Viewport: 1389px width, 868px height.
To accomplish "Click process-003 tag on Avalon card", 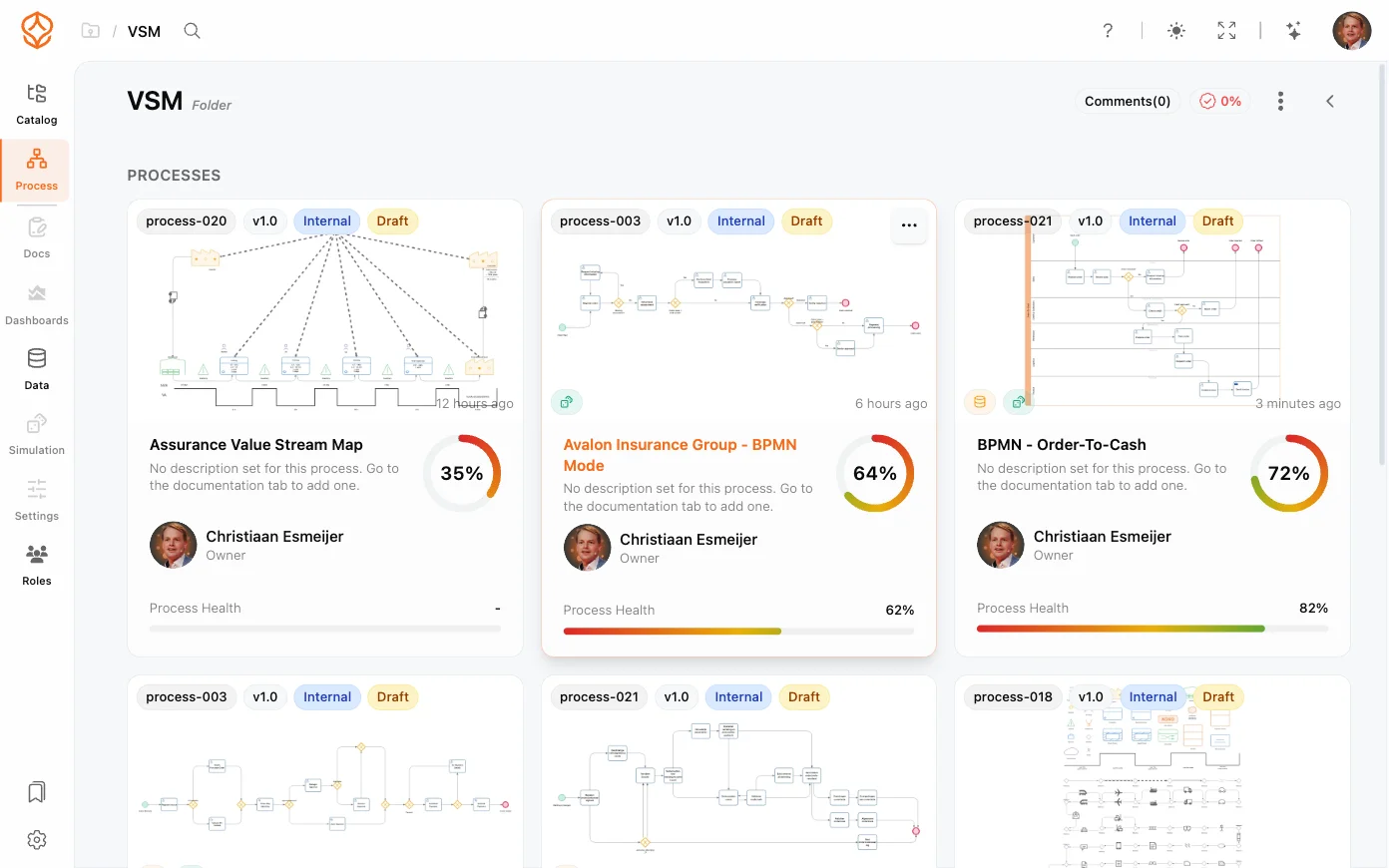I will click(x=601, y=221).
